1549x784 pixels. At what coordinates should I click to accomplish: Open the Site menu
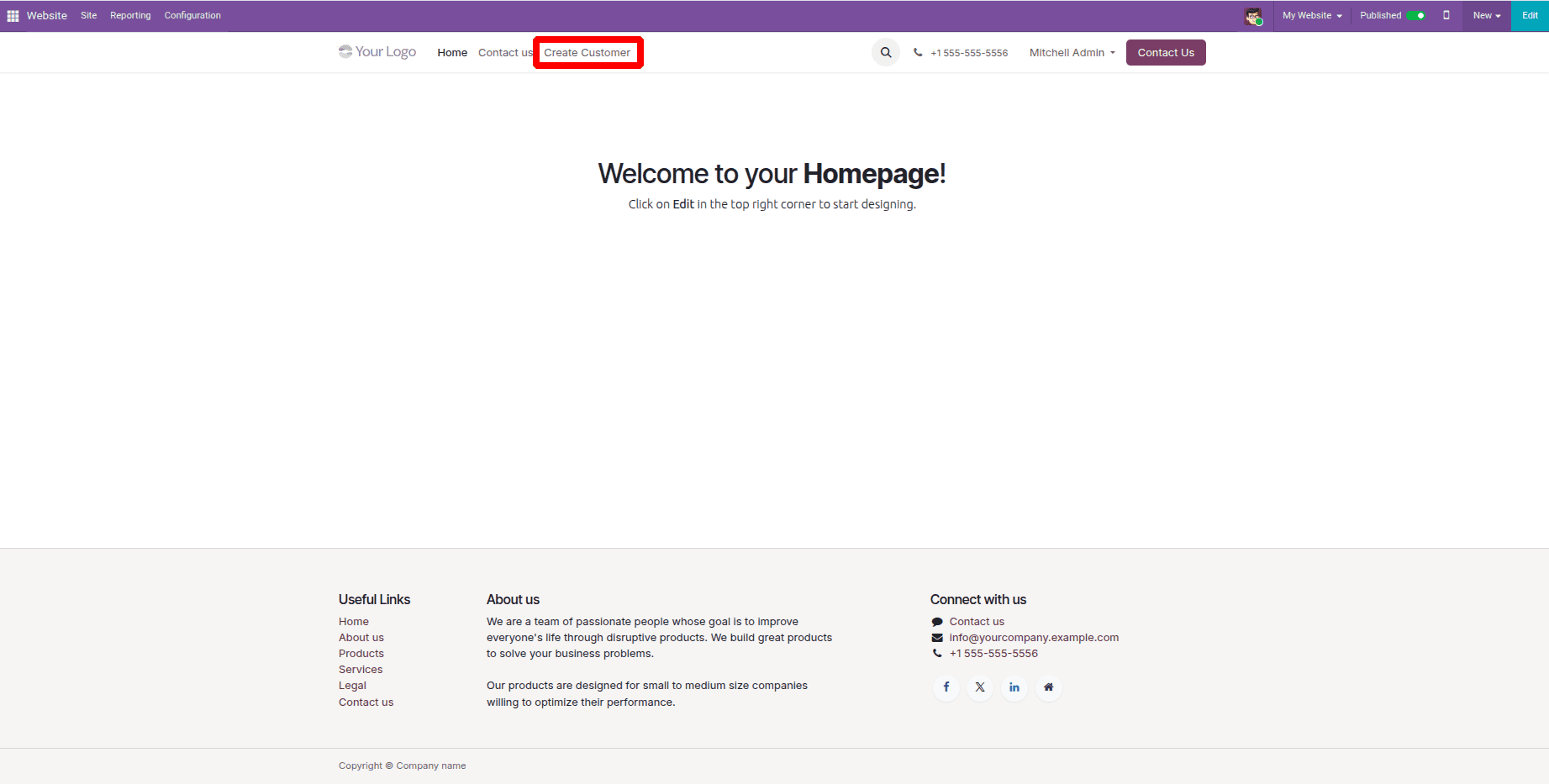[x=88, y=15]
